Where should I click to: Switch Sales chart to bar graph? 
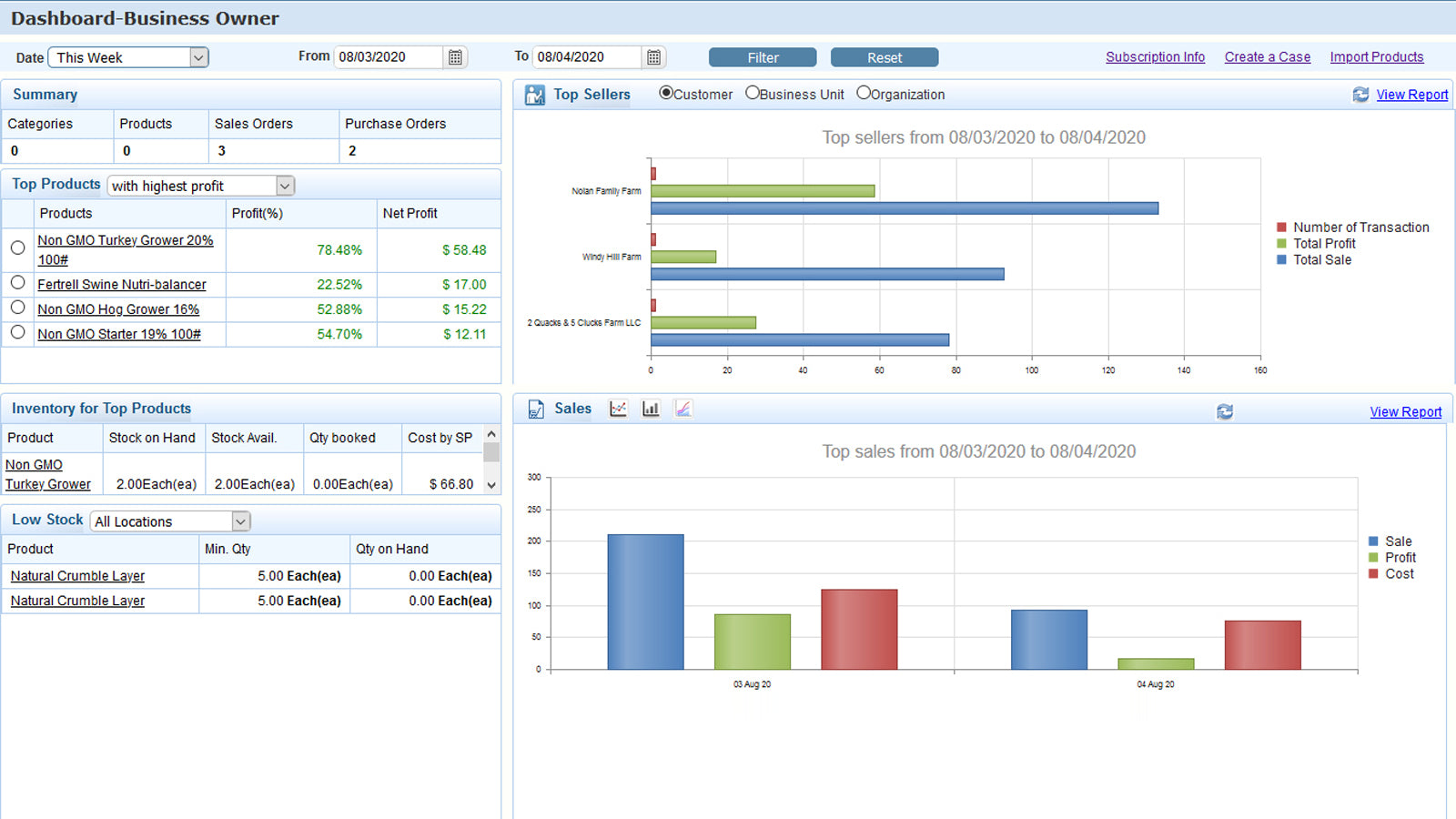[651, 409]
